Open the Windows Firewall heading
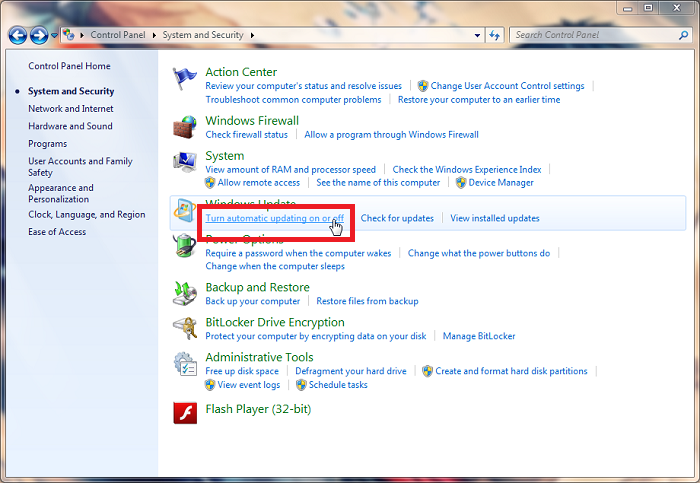The width and height of the screenshot is (700, 483). point(252,121)
